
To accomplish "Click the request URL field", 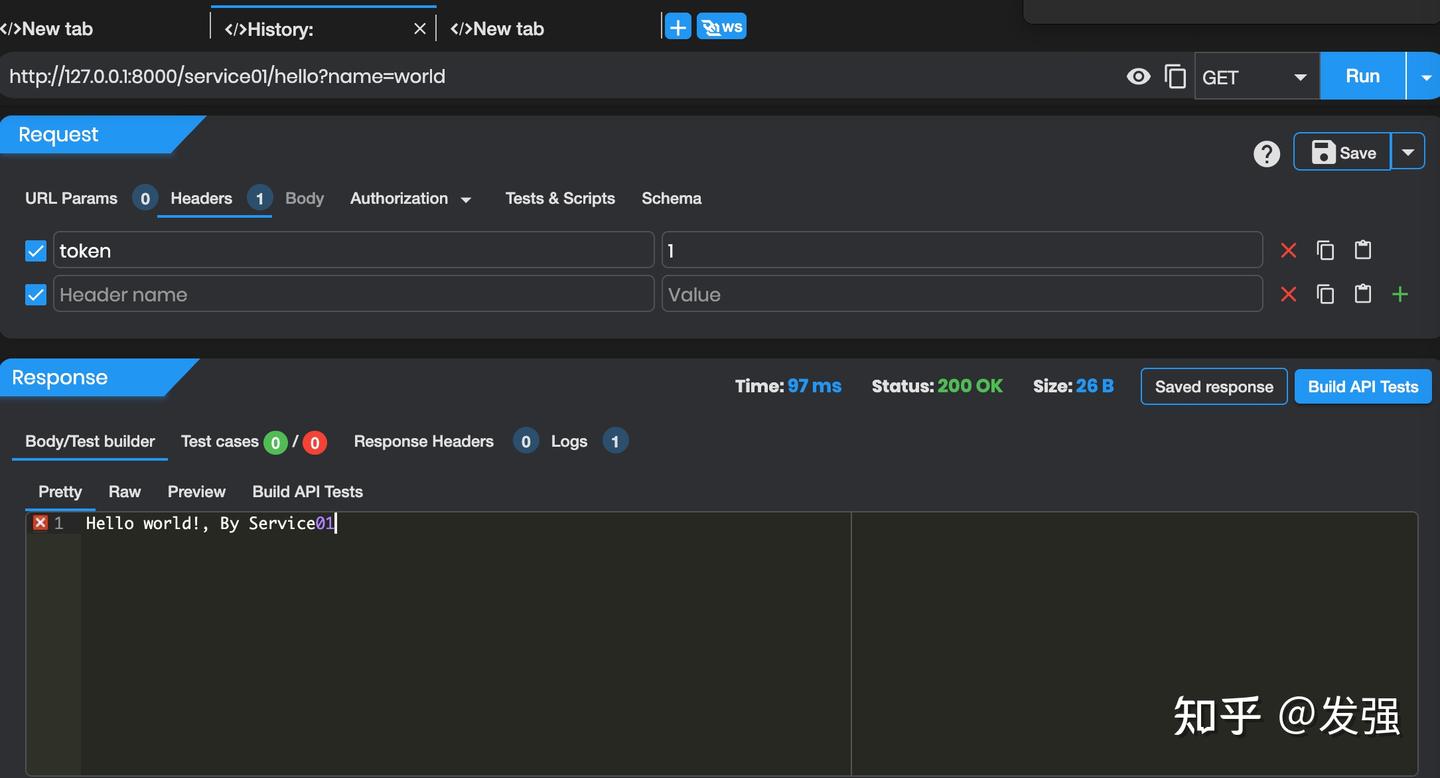I will [x=560, y=76].
